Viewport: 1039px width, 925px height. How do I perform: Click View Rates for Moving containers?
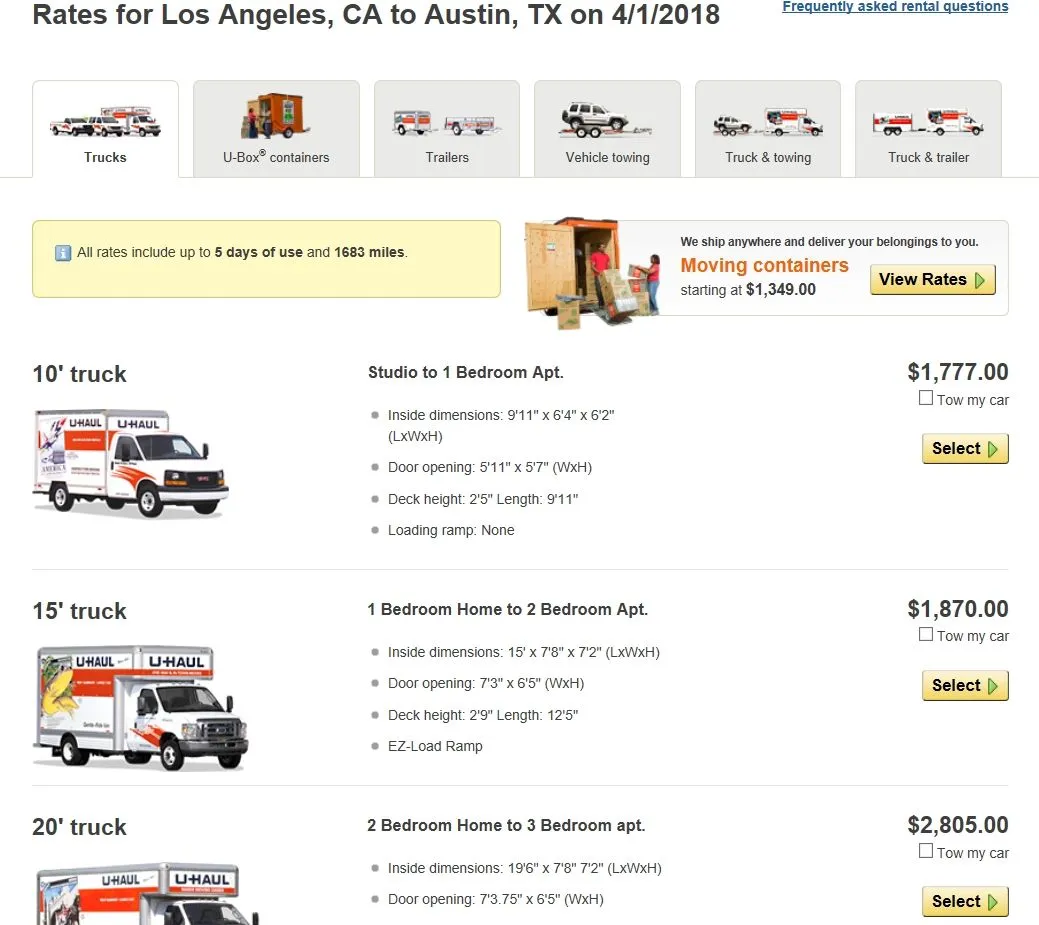click(x=931, y=279)
